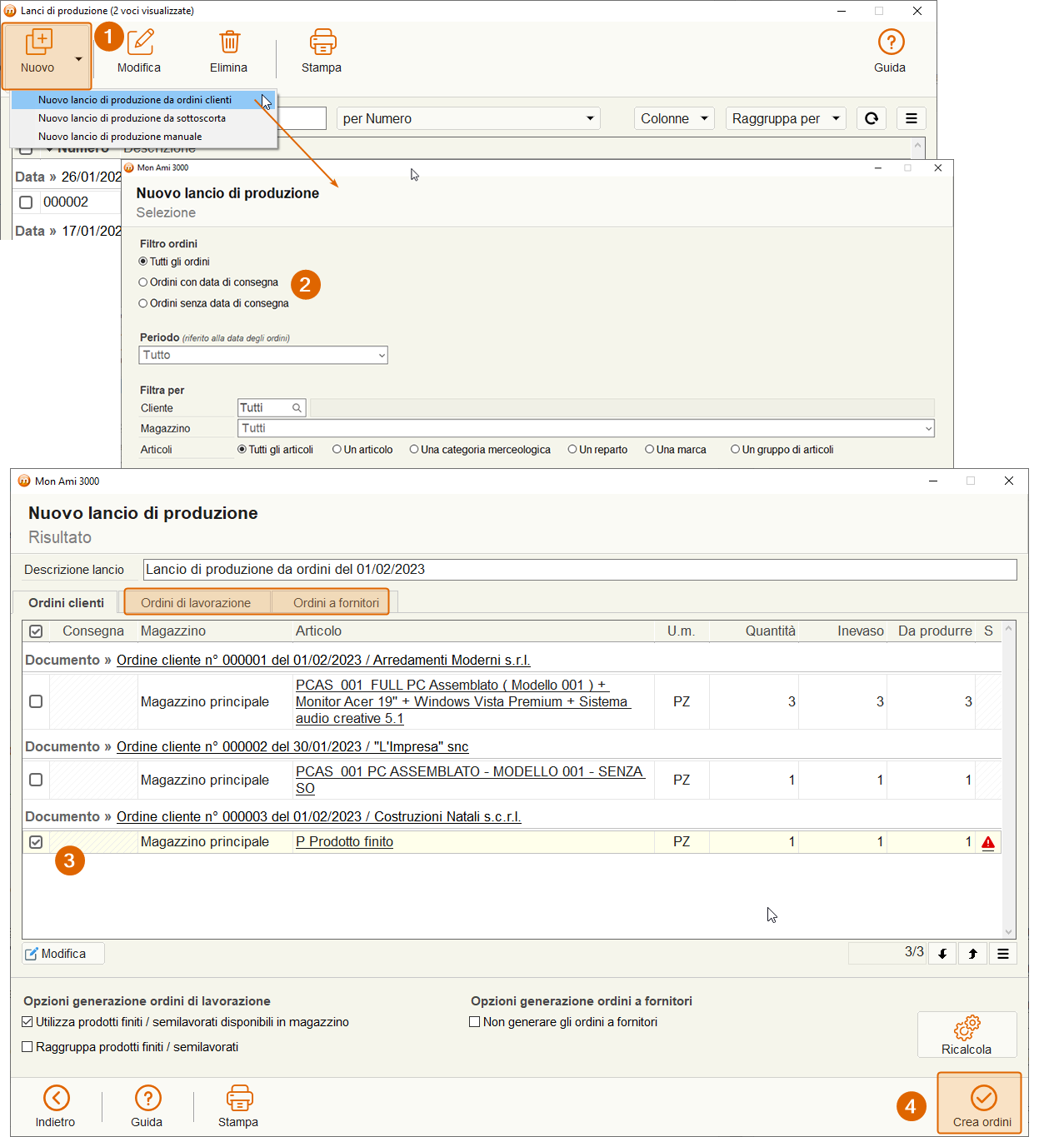Screen dimensions: 1064x1137
Task: Open hamburger menu icon in Lanci toolbar
Action: 912,118
